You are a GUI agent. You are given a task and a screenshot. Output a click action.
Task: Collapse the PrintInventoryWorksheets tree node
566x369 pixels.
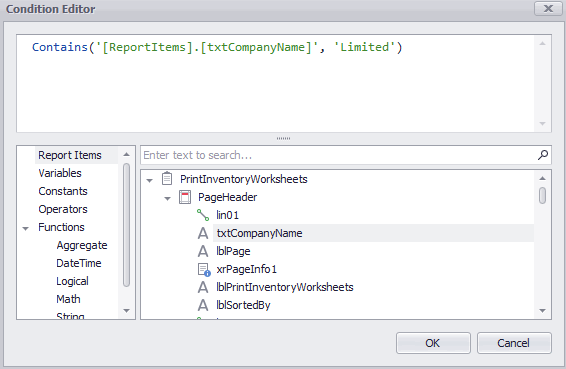tap(149, 180)
